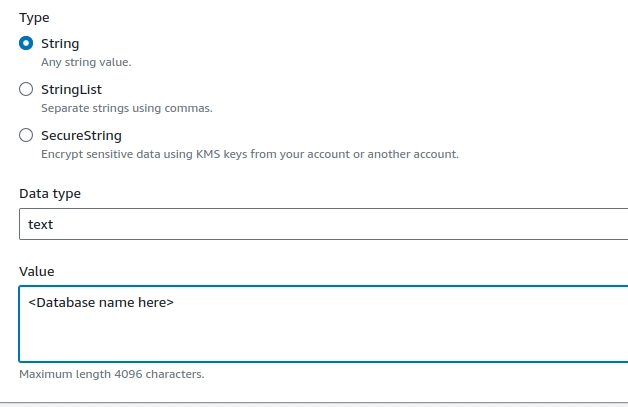Click the word "text" in Data type
The image size is (628, 407).
pyautogui.click(x=40, y=224)
